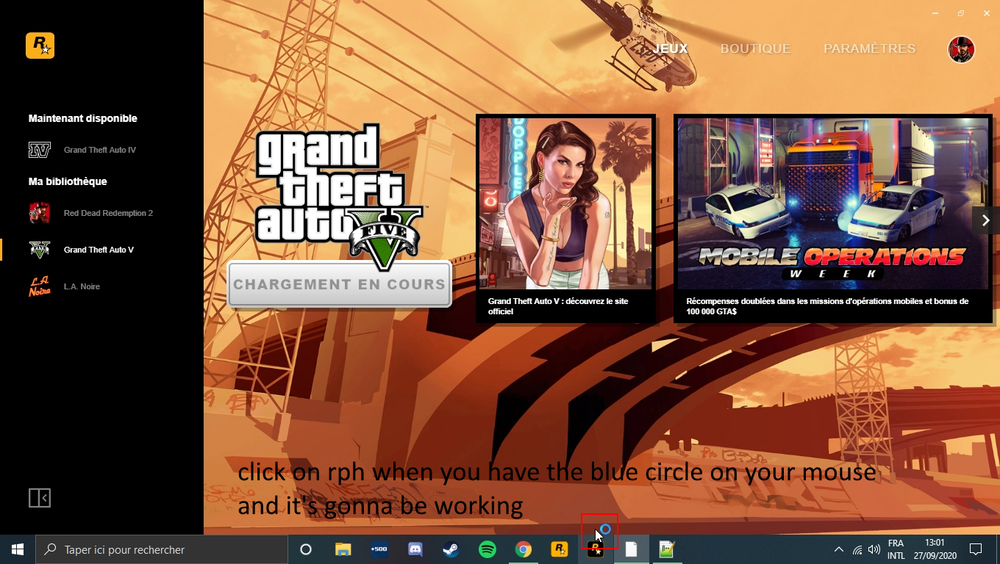Open the volume speaker tray icon
This screenshot has width=1000, height=564.
(874, 549)
